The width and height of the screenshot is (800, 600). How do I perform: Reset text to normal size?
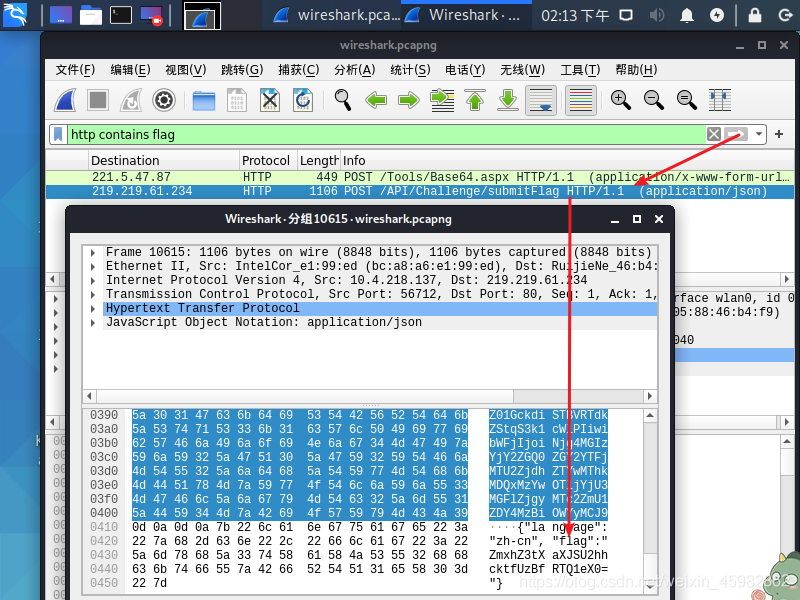pyautogui.click(x=686, y=100)
